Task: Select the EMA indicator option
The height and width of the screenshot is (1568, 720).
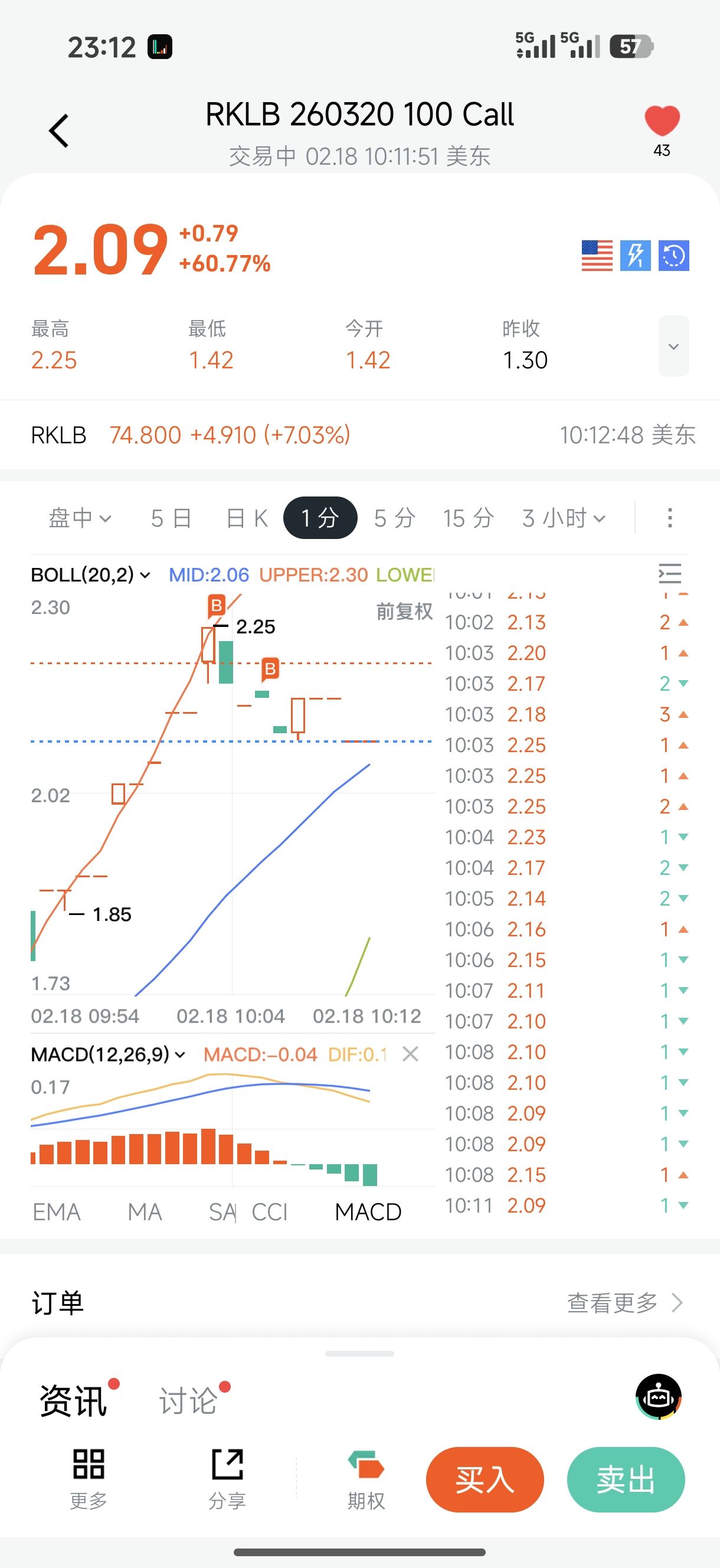Action: (57, 1212)
